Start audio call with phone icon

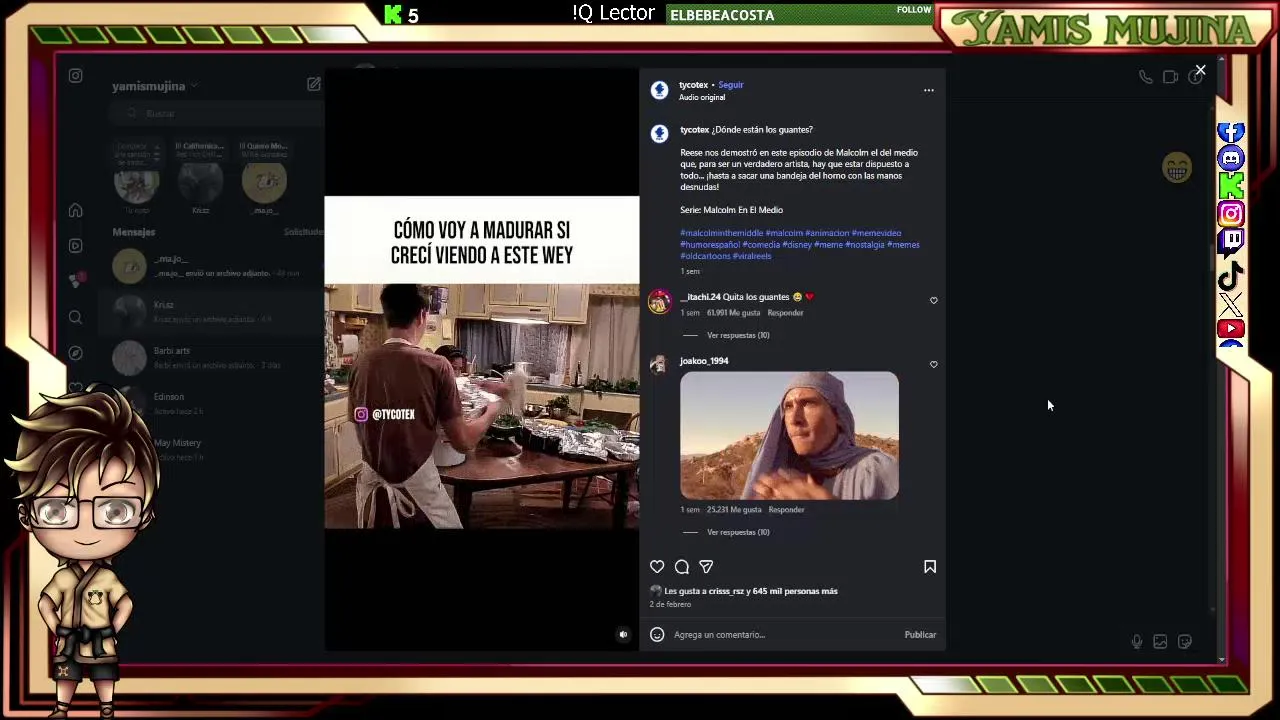pos(1145,77)
